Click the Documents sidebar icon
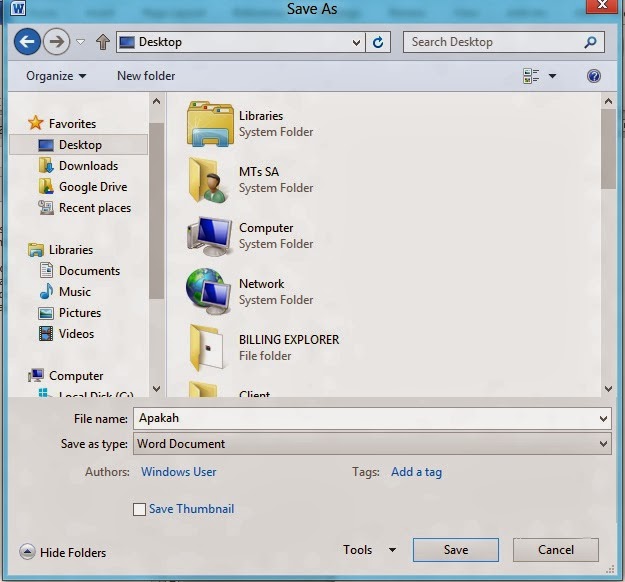 46,270
